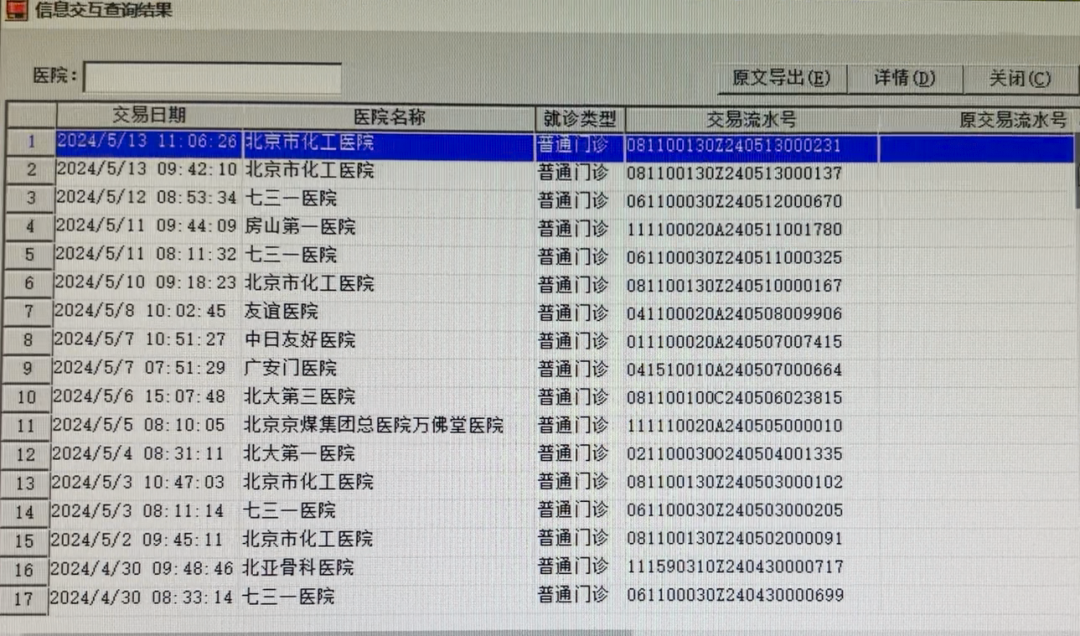Image resolution: width=1080 pixels, height=636 pixels.
Task: Click inside the 医院 input field
Action: (210, 76)
